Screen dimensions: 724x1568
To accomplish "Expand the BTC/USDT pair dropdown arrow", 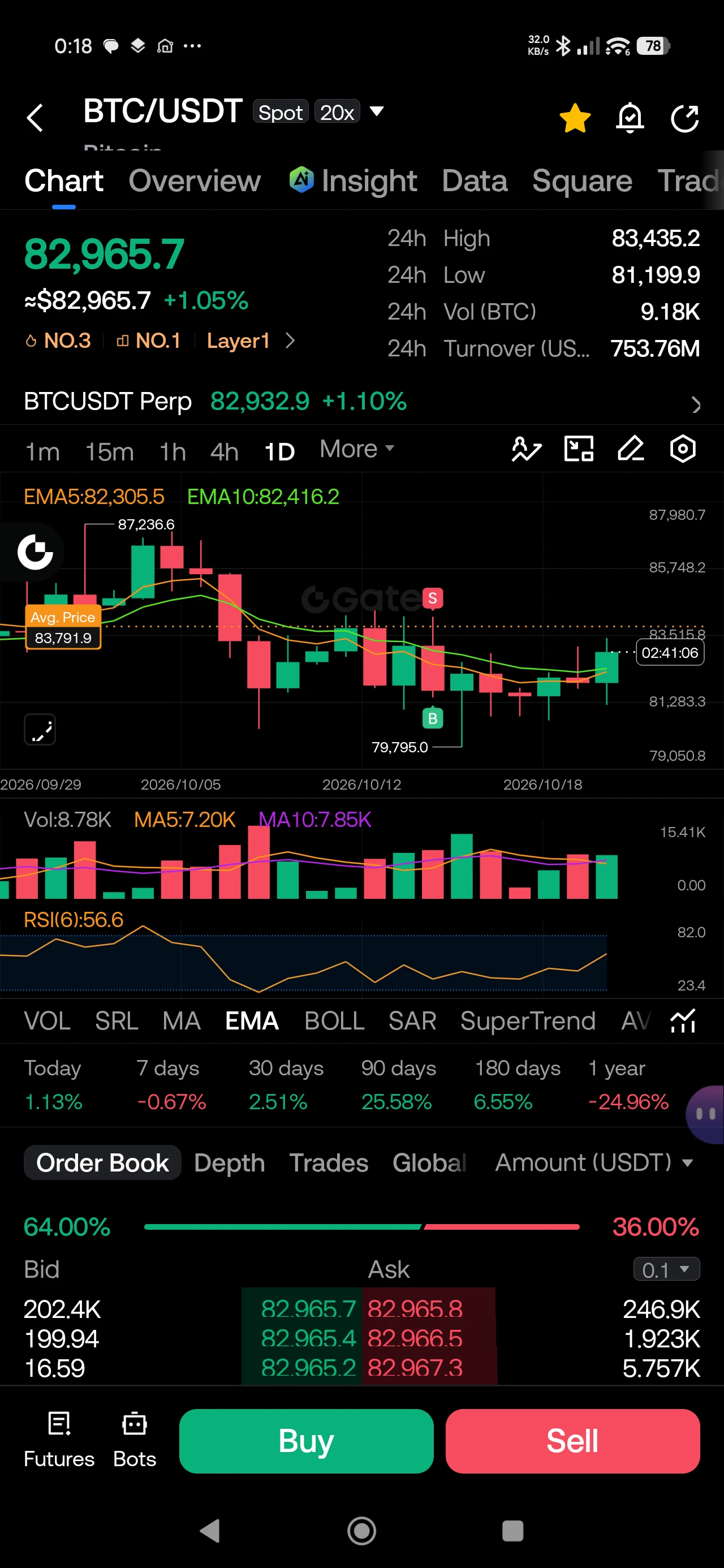I will point(377,111).
